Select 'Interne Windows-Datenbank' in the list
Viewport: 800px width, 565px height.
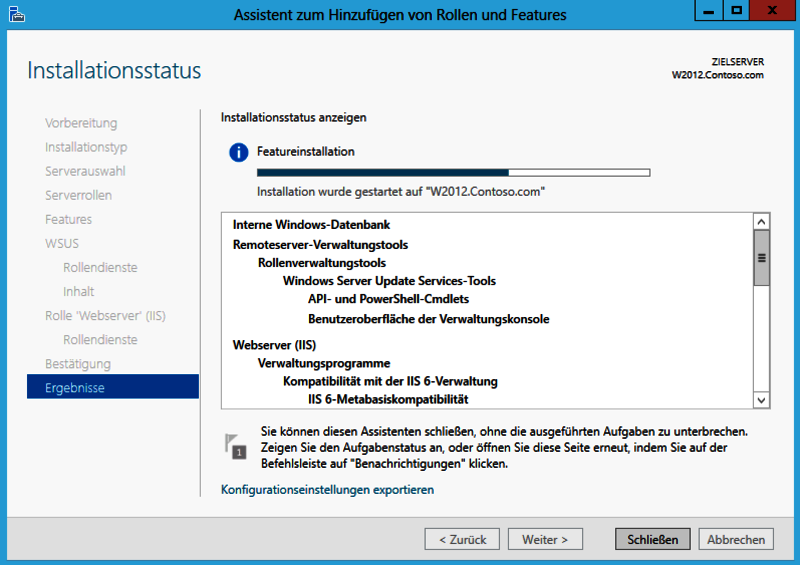tap(311, 225)
